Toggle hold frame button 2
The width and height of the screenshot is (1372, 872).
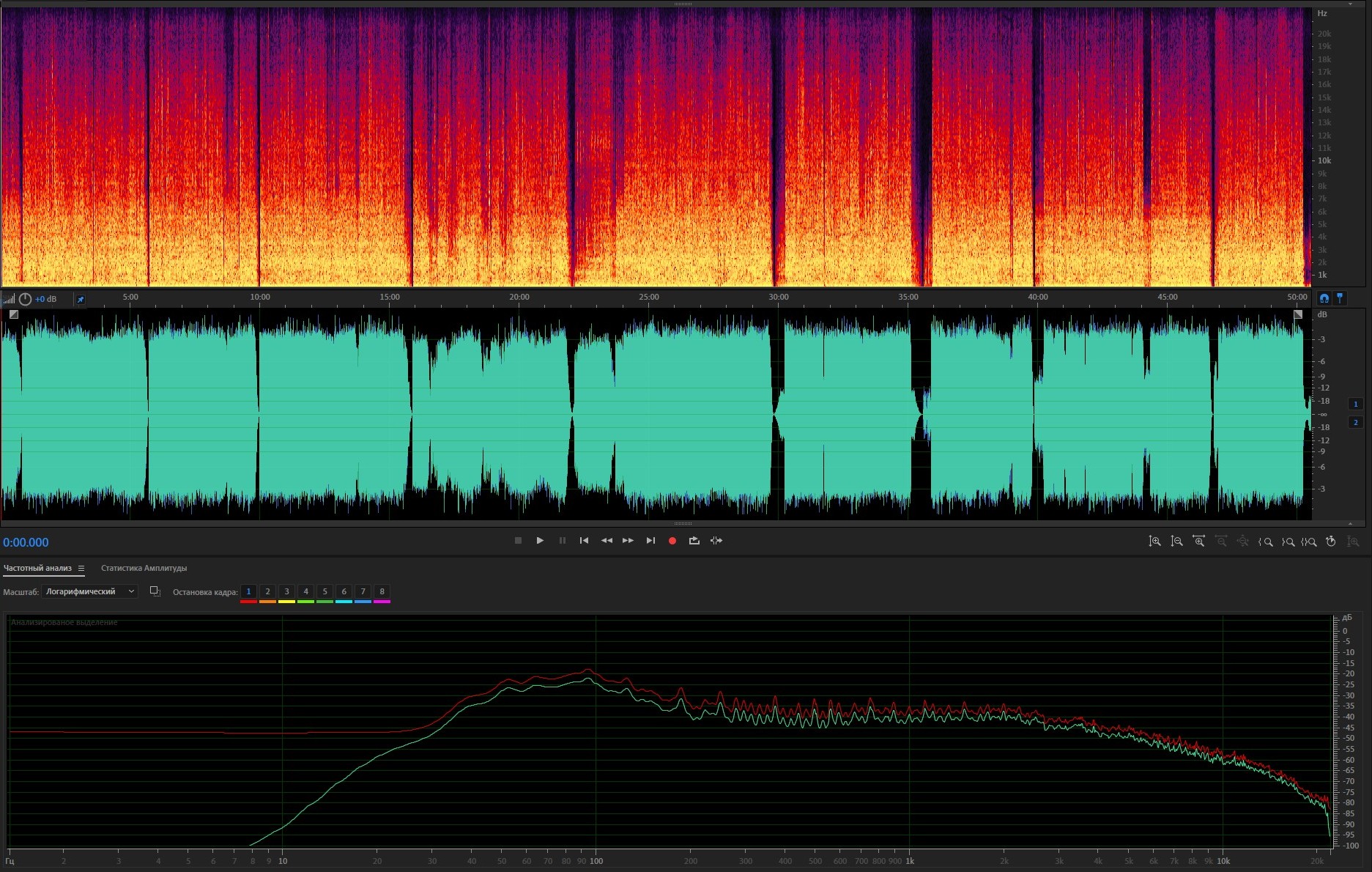point(267,591)
